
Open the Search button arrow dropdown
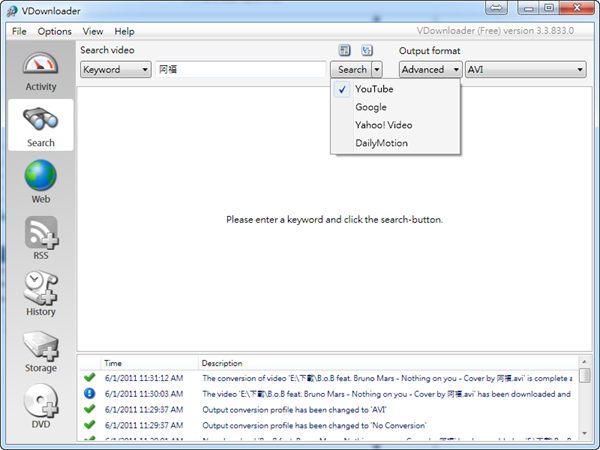pyautogui.click(x=377, y=70)
